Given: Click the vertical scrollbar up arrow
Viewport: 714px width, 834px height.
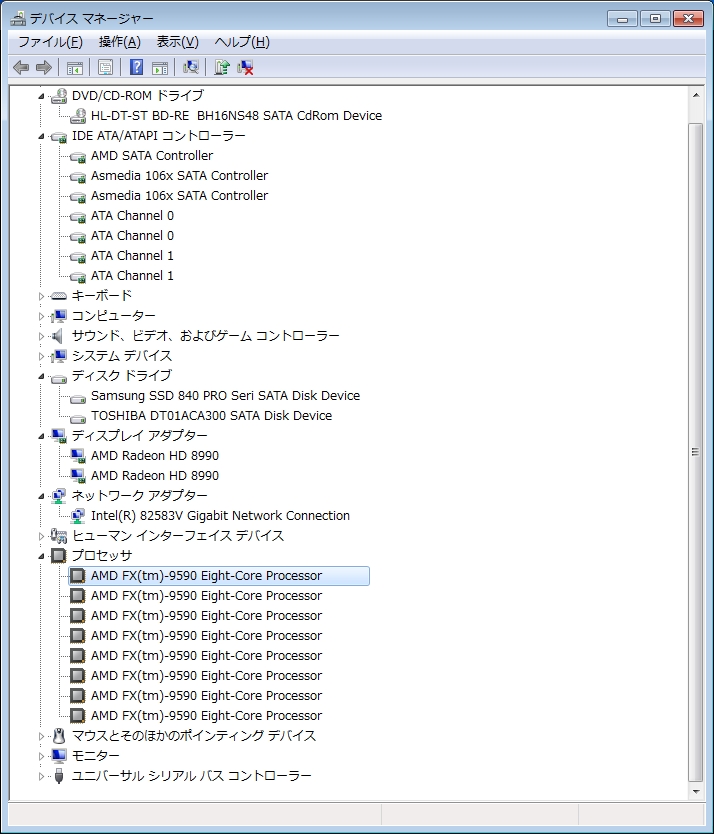Looking at the screenshot, I should tap(696, 96).
